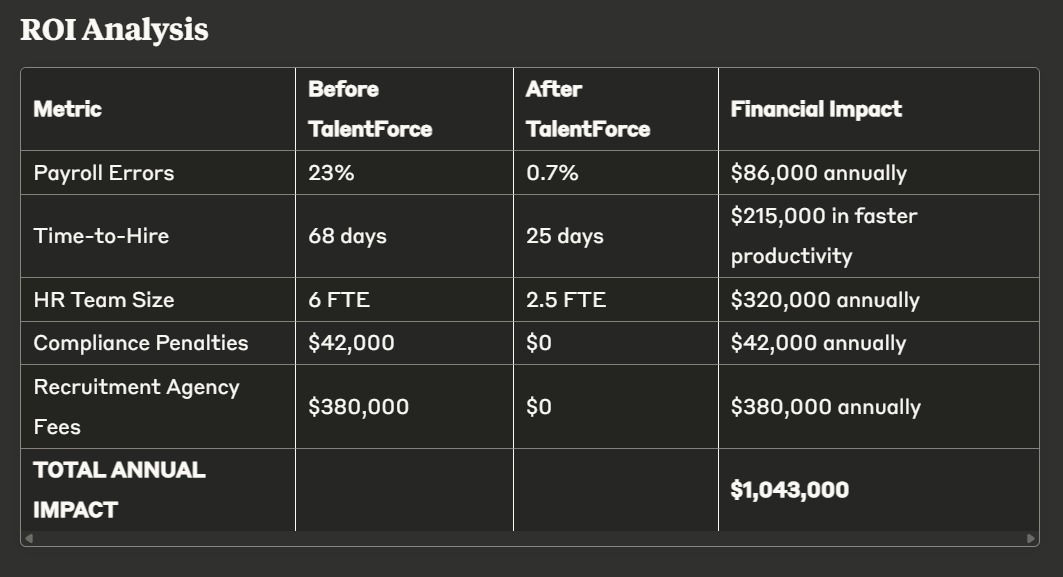Select the HR Team Size row label
This screenshot has width=1063, height=577.
pyautogui.click(x=104, y=300)
